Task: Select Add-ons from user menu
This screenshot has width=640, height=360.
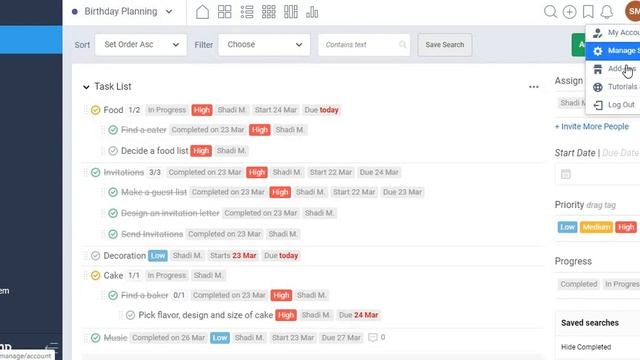Action: 614,69
